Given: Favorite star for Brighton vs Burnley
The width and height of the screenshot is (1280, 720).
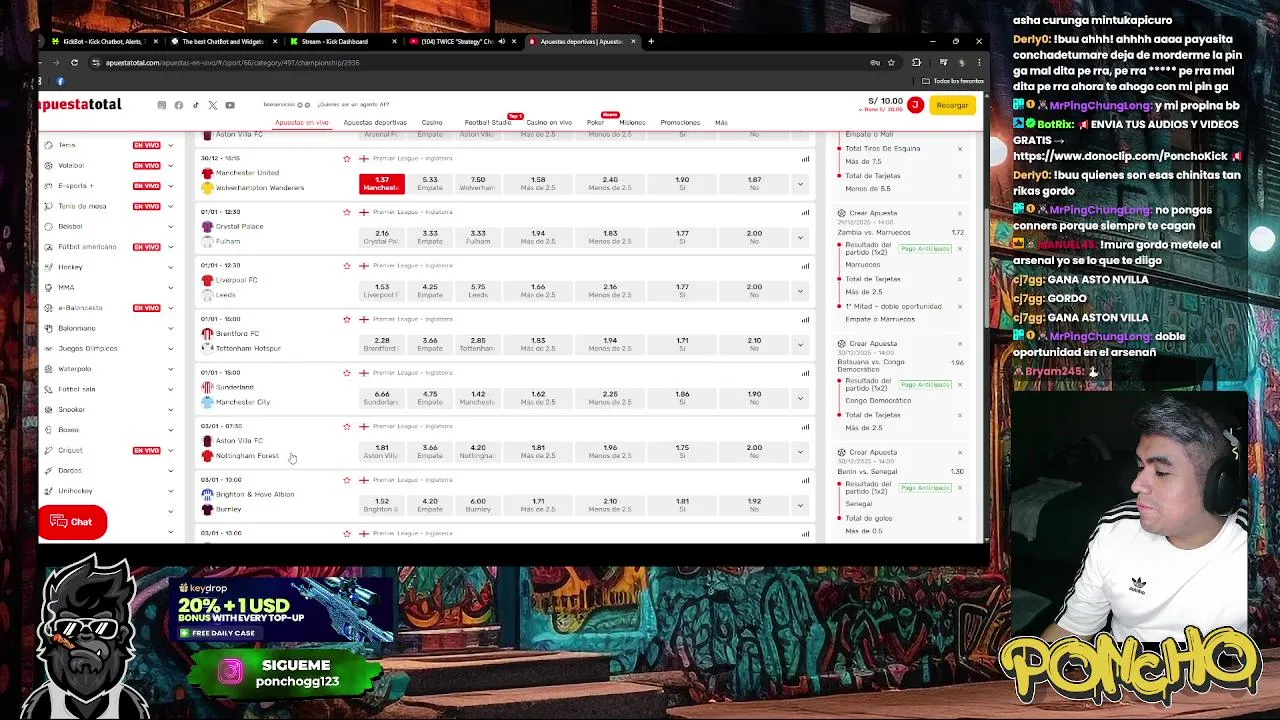Looking at the screenshot, I should [x=347, y=479].
